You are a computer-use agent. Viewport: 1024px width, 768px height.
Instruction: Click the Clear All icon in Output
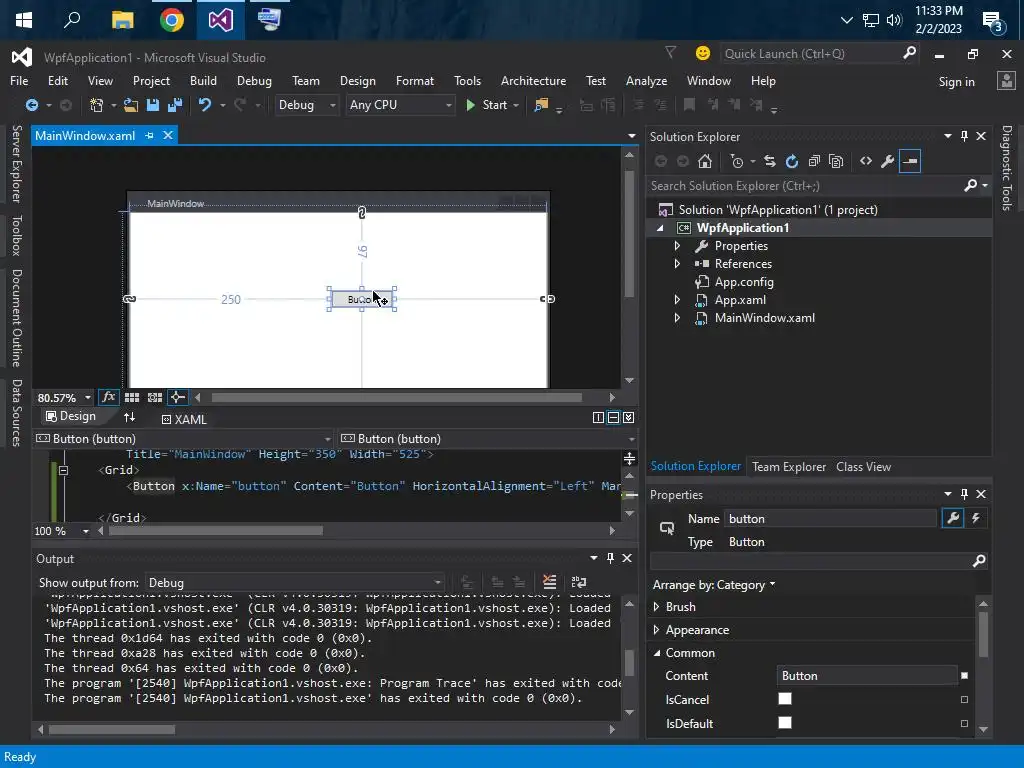tap(550, 582)
